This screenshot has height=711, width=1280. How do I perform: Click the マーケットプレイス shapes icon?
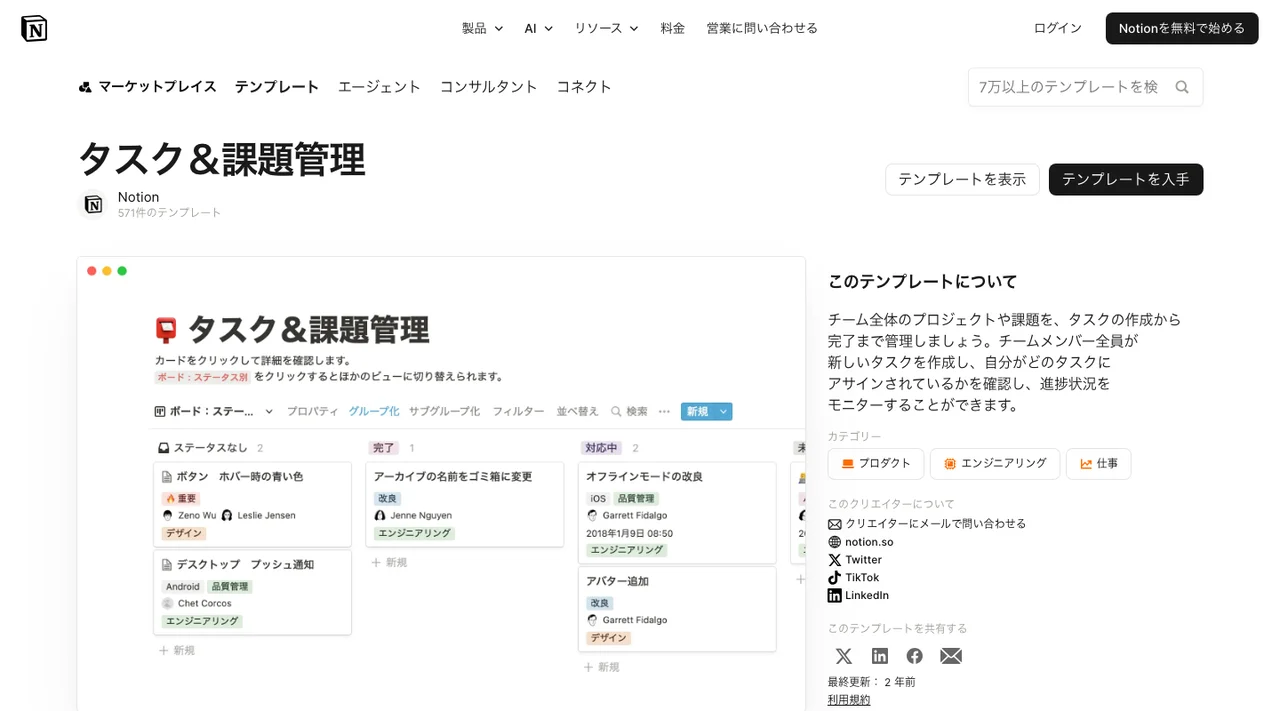pos(85,87)
